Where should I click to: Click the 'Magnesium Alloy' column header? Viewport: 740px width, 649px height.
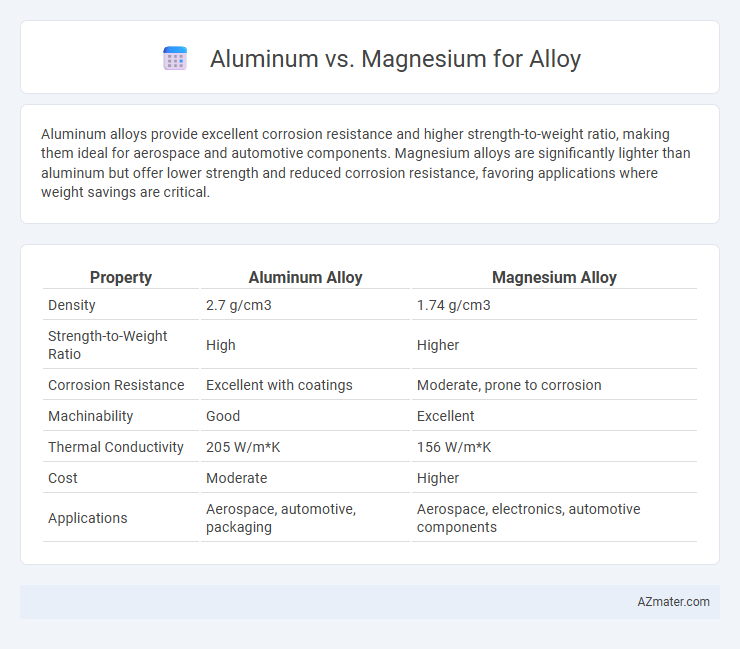click(x=554, y=277)
